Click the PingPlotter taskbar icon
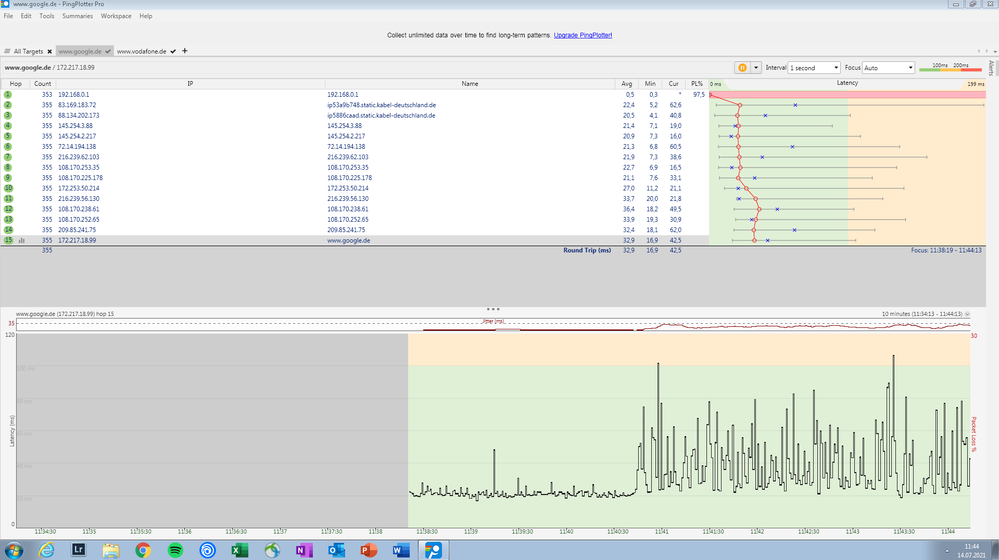Screen dimensions: 999x560 tap(433, 550)
